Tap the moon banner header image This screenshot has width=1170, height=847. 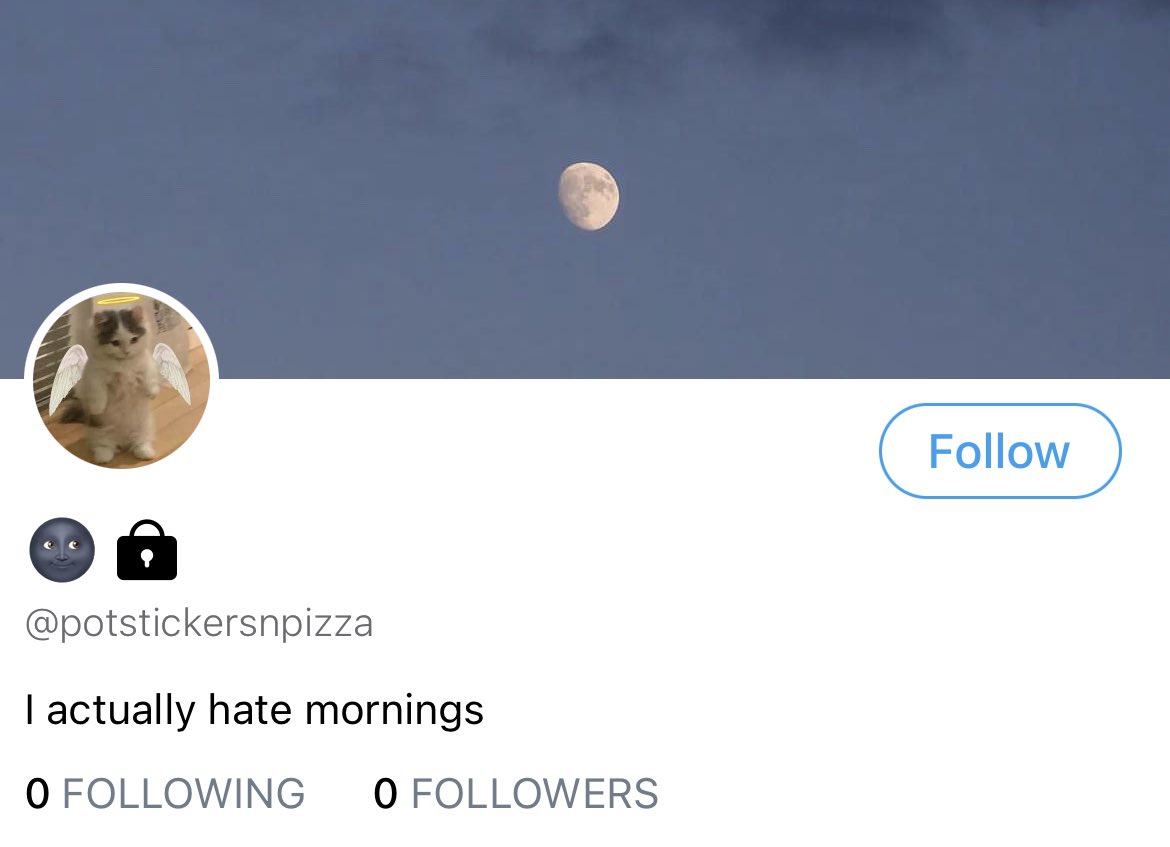585,189
